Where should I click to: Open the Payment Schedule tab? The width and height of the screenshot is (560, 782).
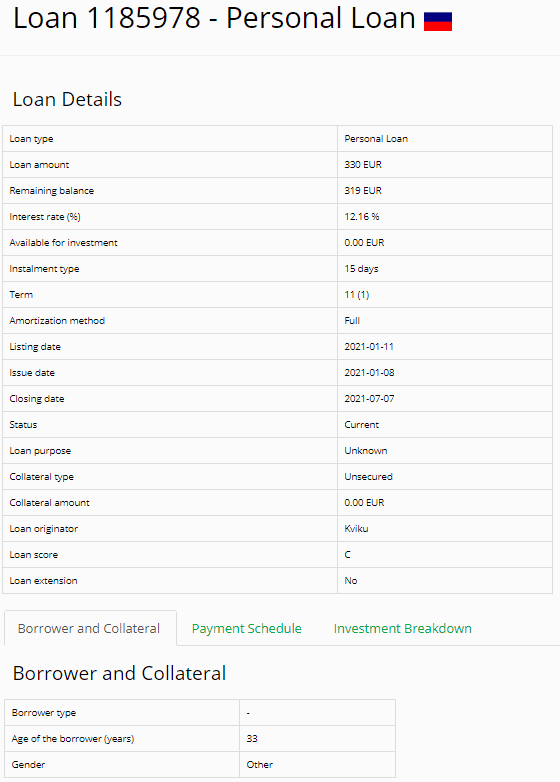(246, 628)
